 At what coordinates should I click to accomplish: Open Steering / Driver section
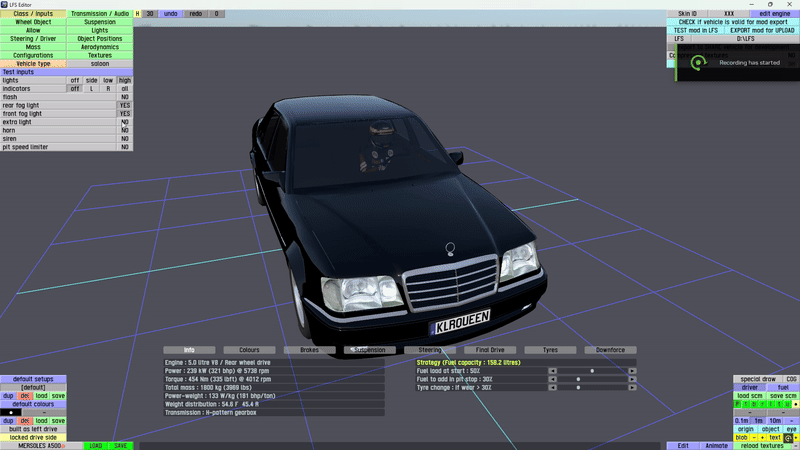(x=33, y=39)
